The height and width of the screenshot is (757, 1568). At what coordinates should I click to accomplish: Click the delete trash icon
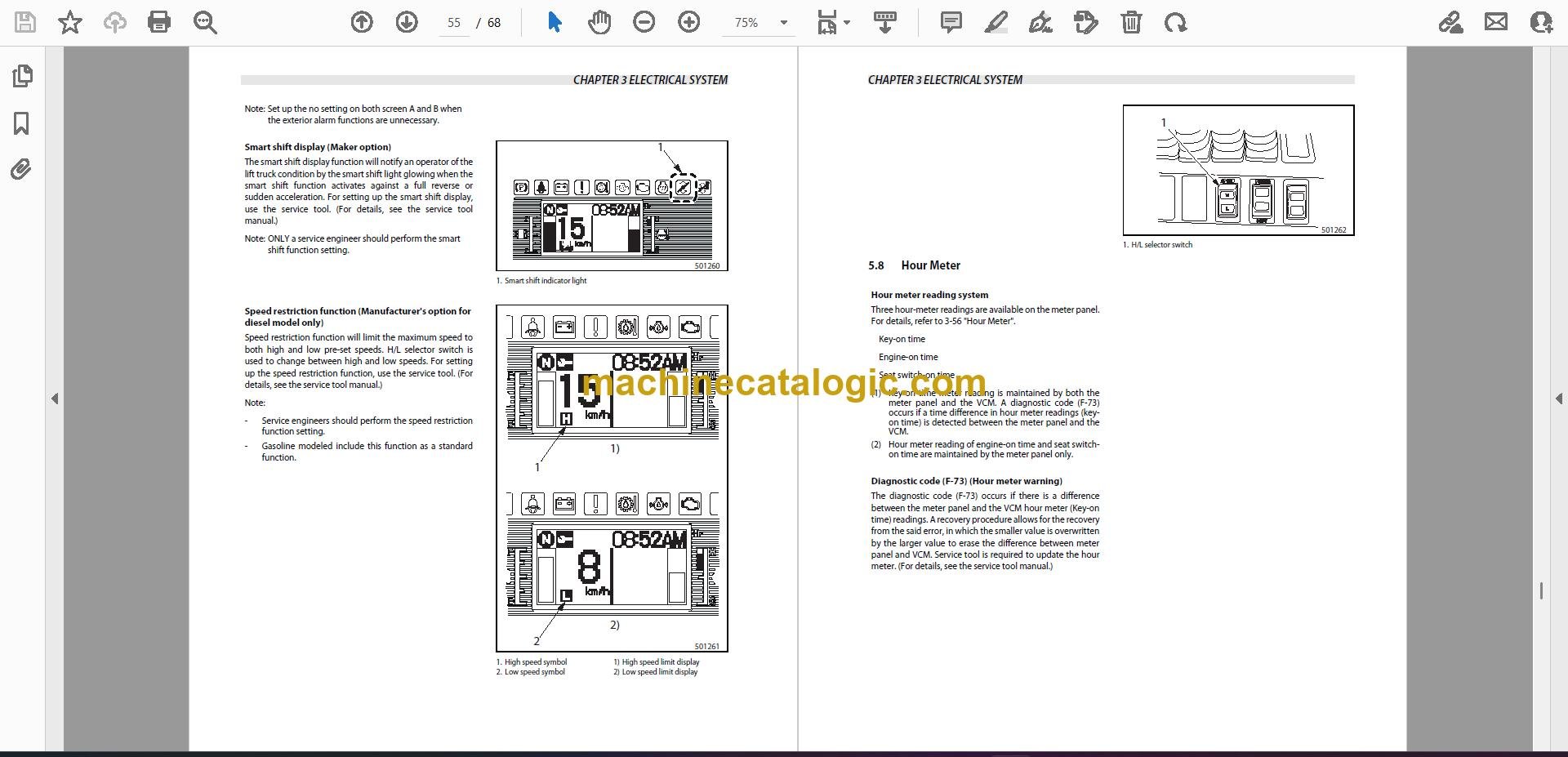(1131, 22)
